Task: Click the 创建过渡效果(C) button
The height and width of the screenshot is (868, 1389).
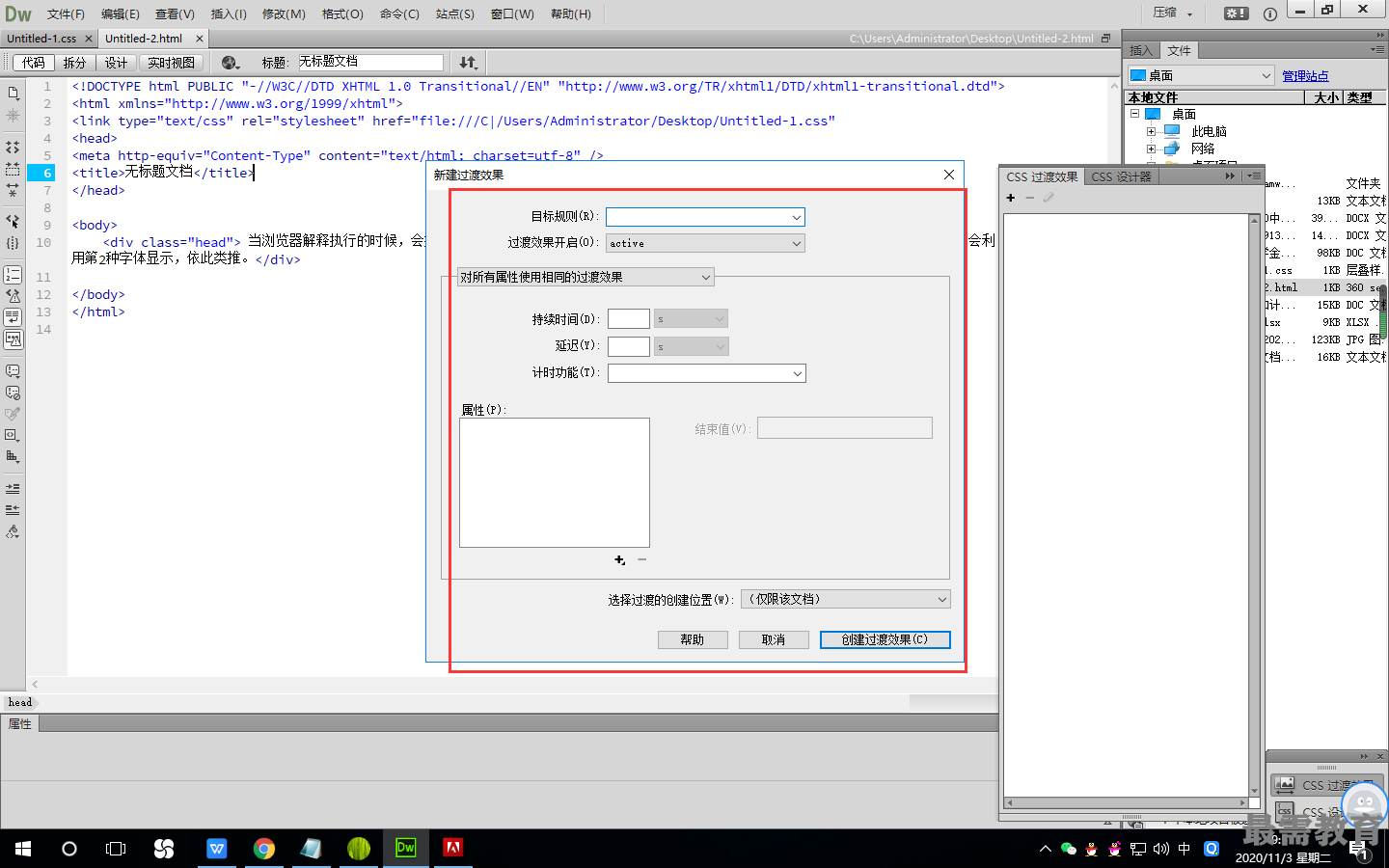Action: click(885, 639)
